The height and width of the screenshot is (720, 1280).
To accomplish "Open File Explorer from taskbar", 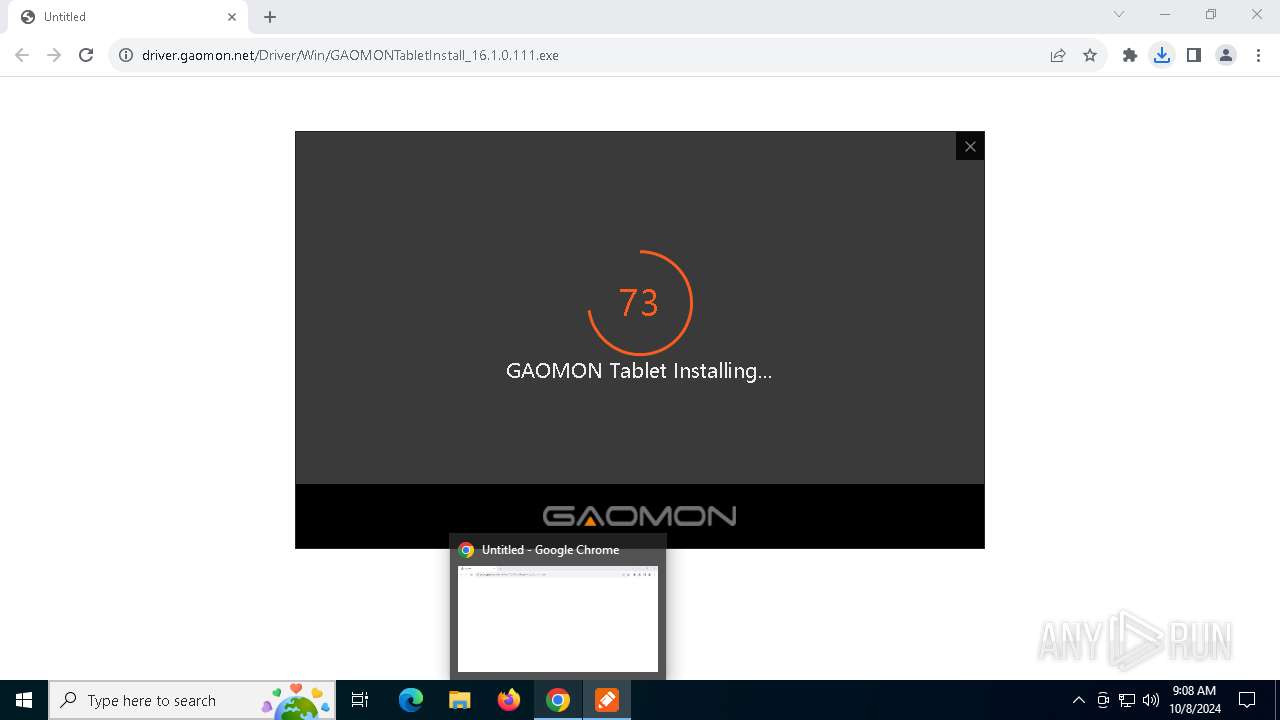I will [x=460, y=700].
